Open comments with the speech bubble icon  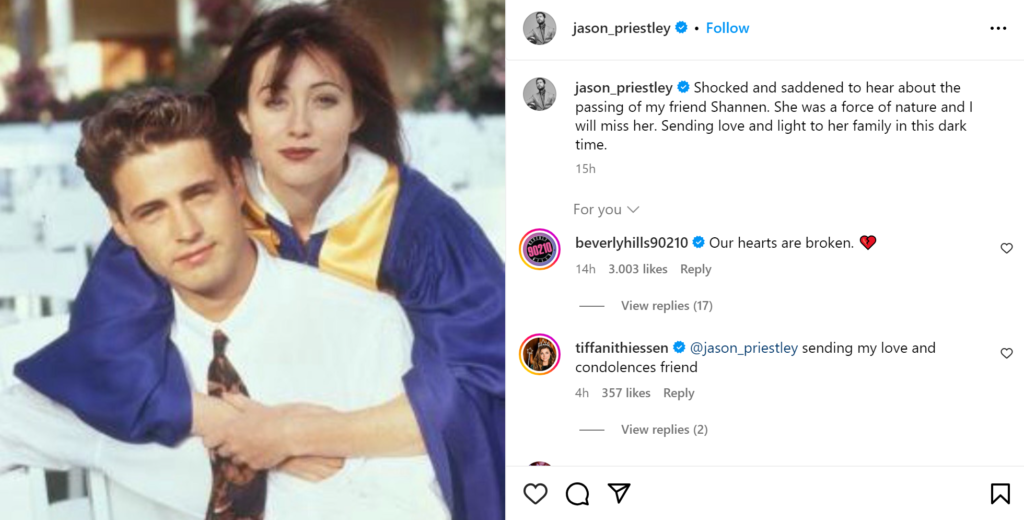[577, 493]
